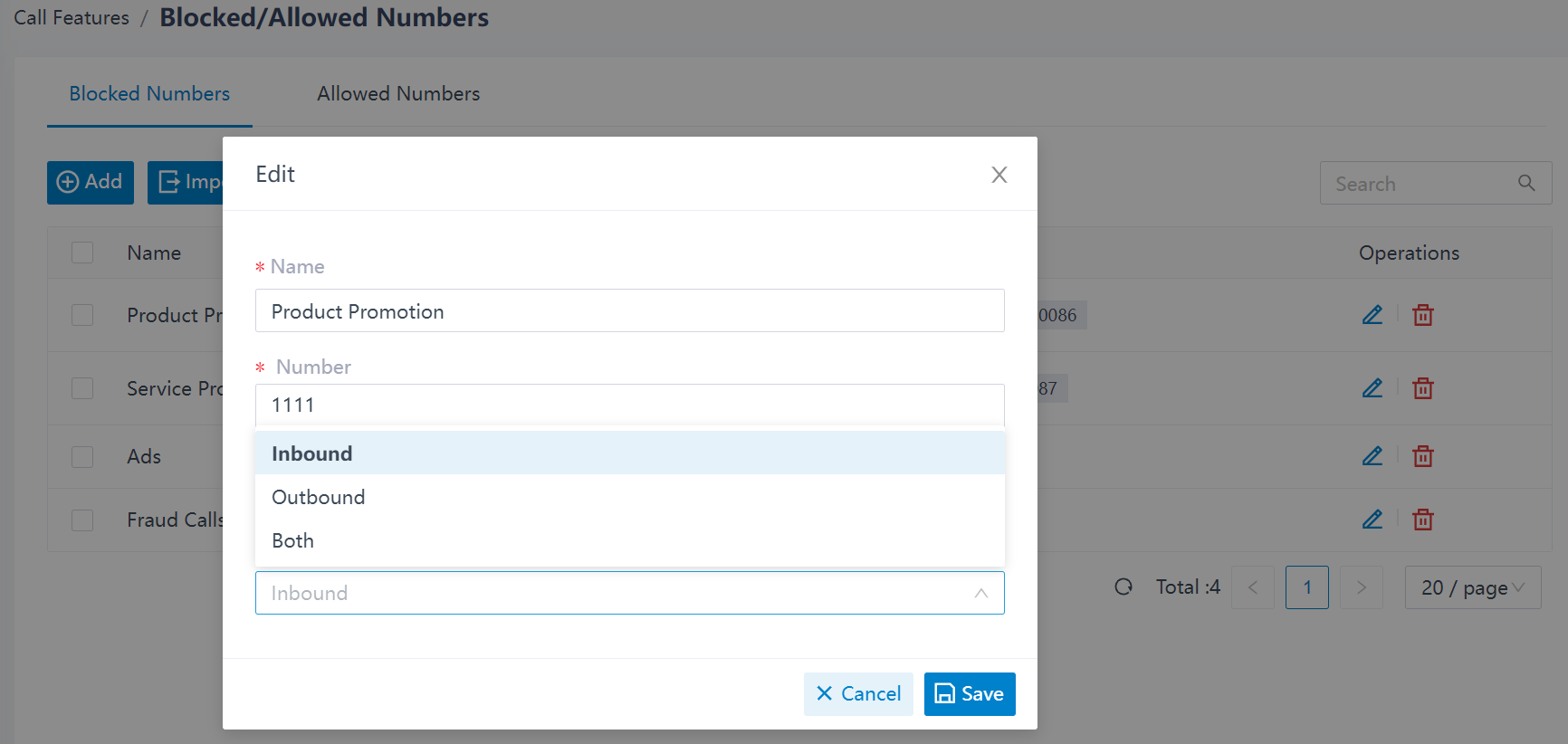Go to previous page arrow
The image size is (1568, 744).
(1253, 587)
